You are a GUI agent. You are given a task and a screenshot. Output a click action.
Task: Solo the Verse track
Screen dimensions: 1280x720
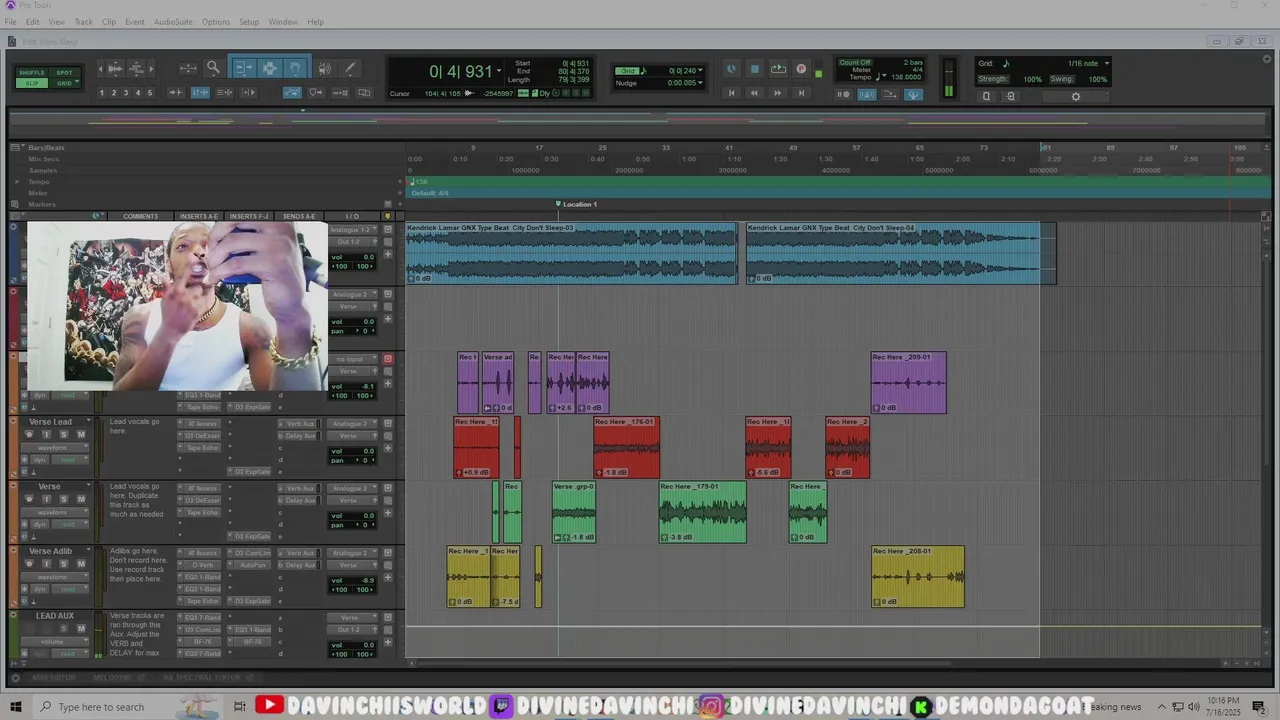(x=64, y=499)
